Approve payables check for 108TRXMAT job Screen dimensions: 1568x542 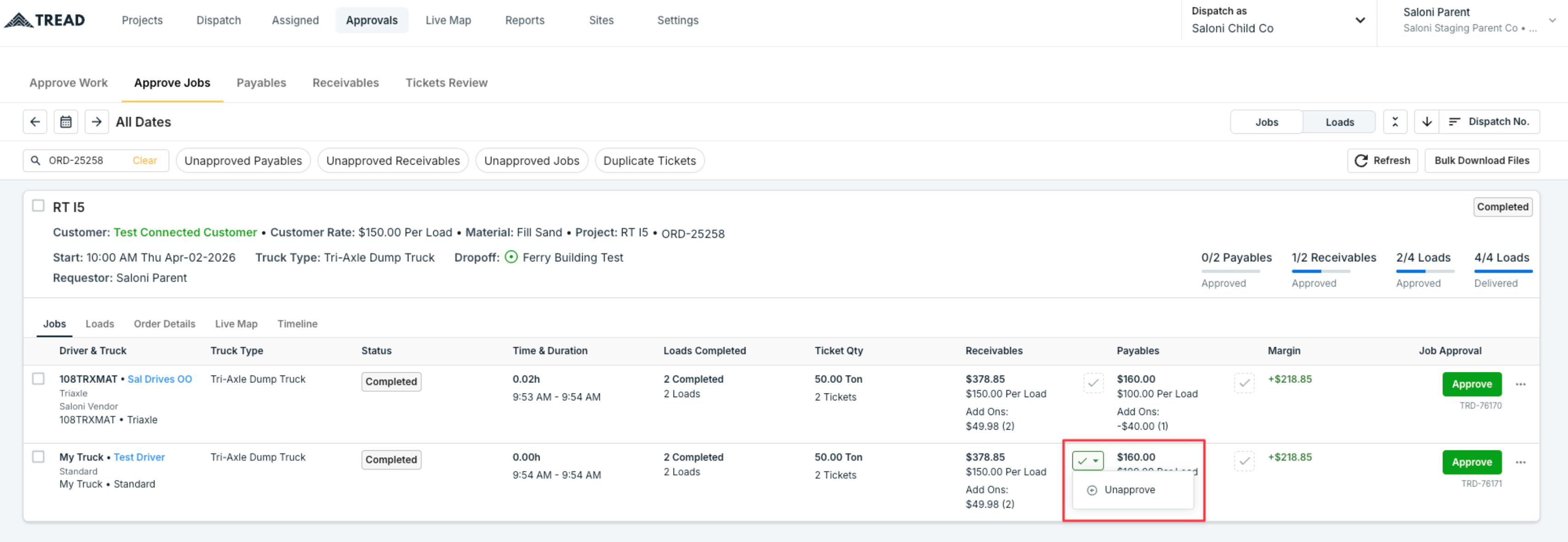click(1244, 383)
